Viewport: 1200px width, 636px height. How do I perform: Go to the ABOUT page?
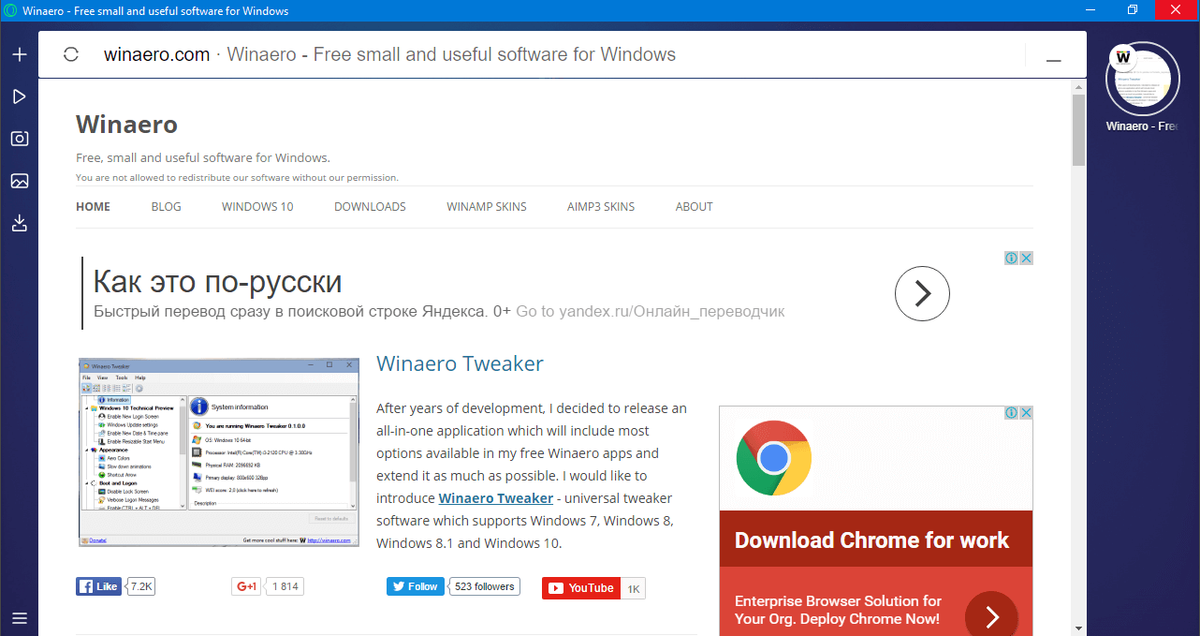pyautogui.click(x=694, y=207)
